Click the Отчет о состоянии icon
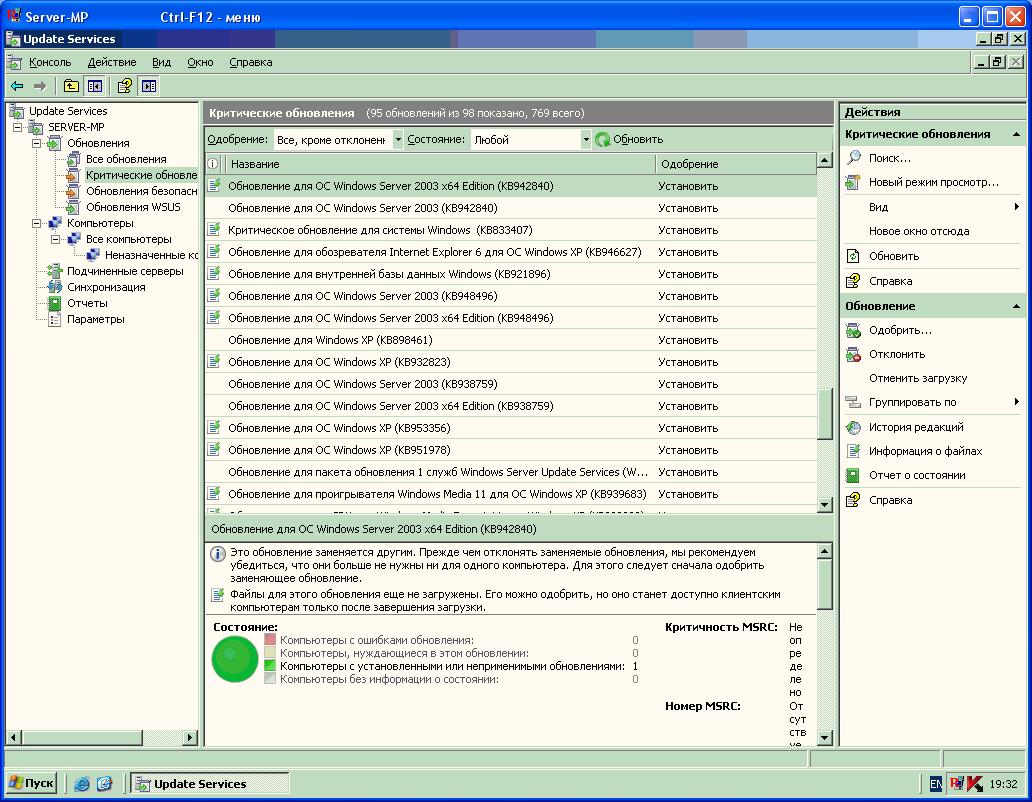Viewport: 1032px width, 802px height. [x=853, y=475]
